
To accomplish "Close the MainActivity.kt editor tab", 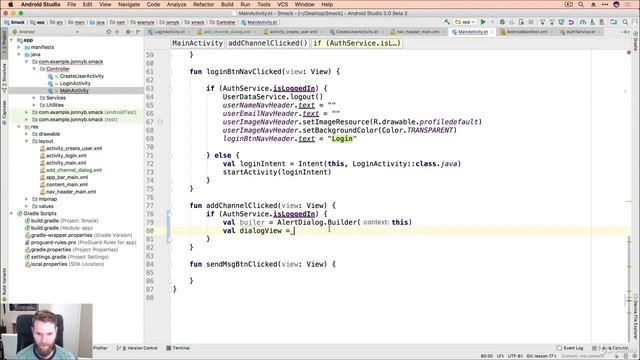I will tap(492, 32).
